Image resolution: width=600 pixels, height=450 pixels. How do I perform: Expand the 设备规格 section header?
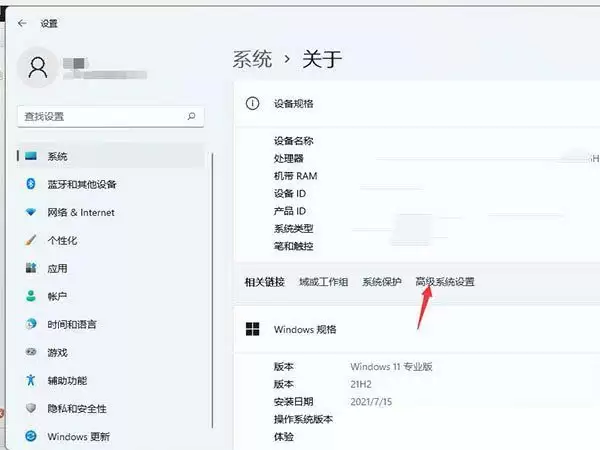[417, 103]
